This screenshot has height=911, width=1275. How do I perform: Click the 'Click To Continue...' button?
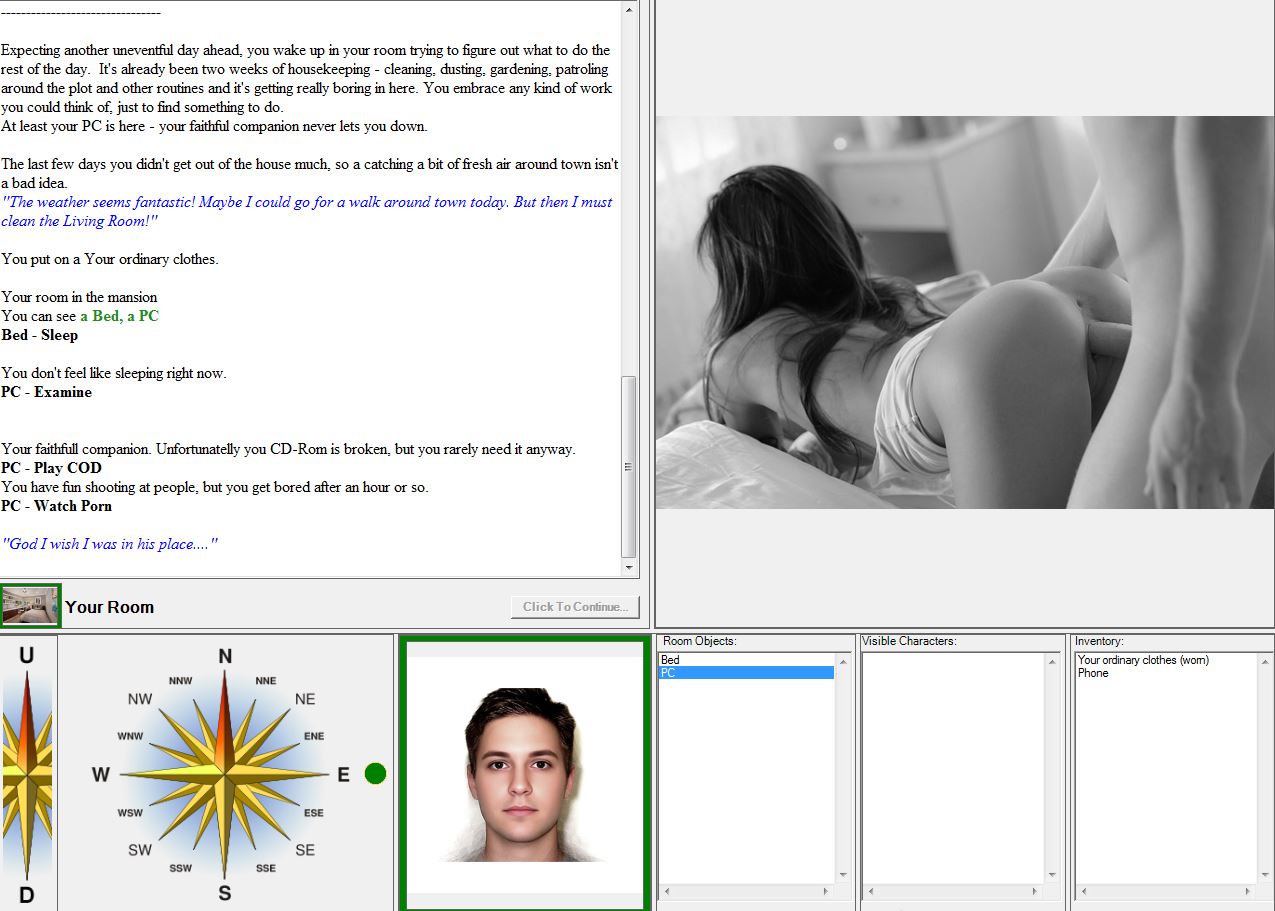coord(574,607)
